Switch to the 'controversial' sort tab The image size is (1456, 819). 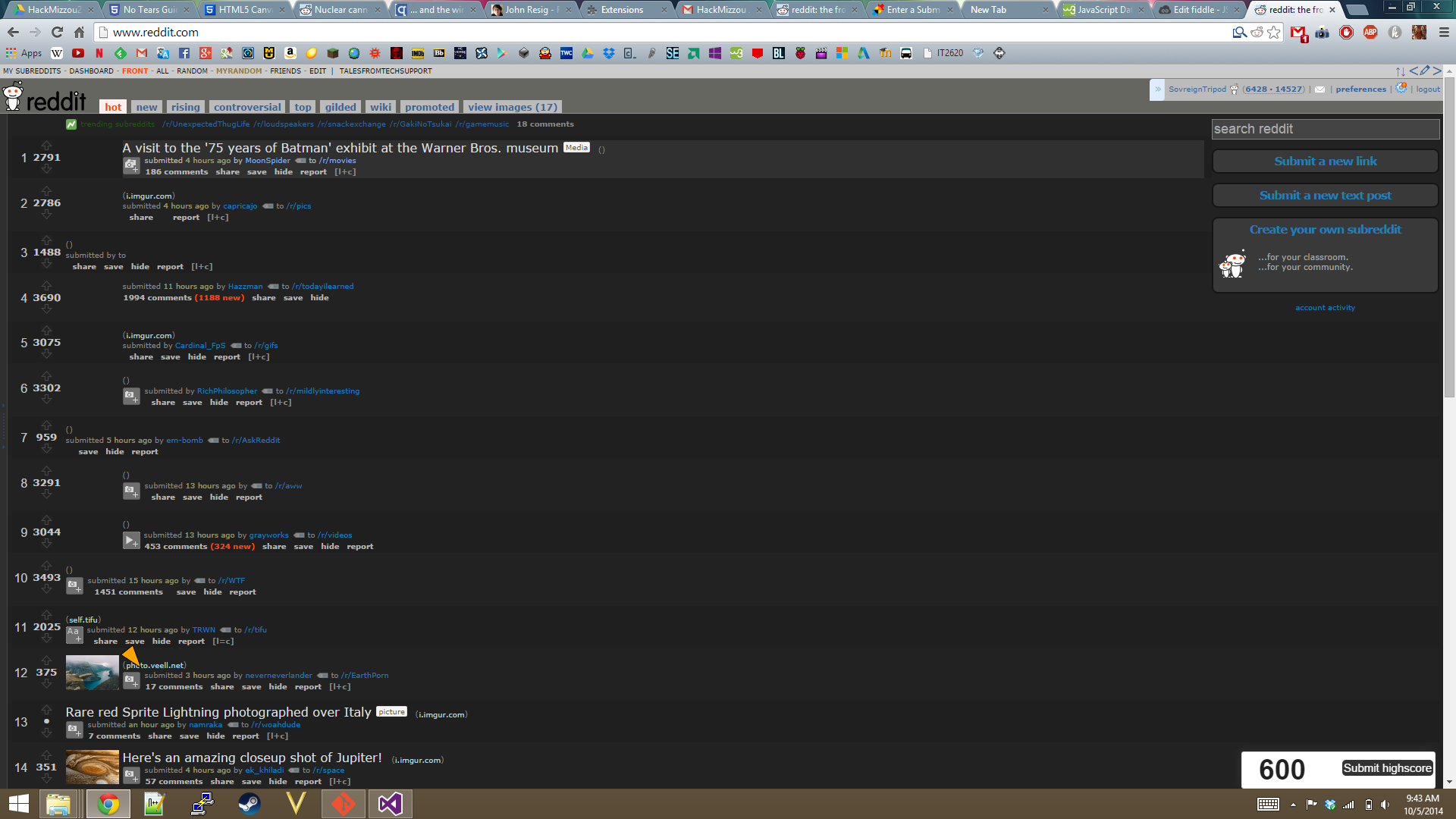point(247,107)
